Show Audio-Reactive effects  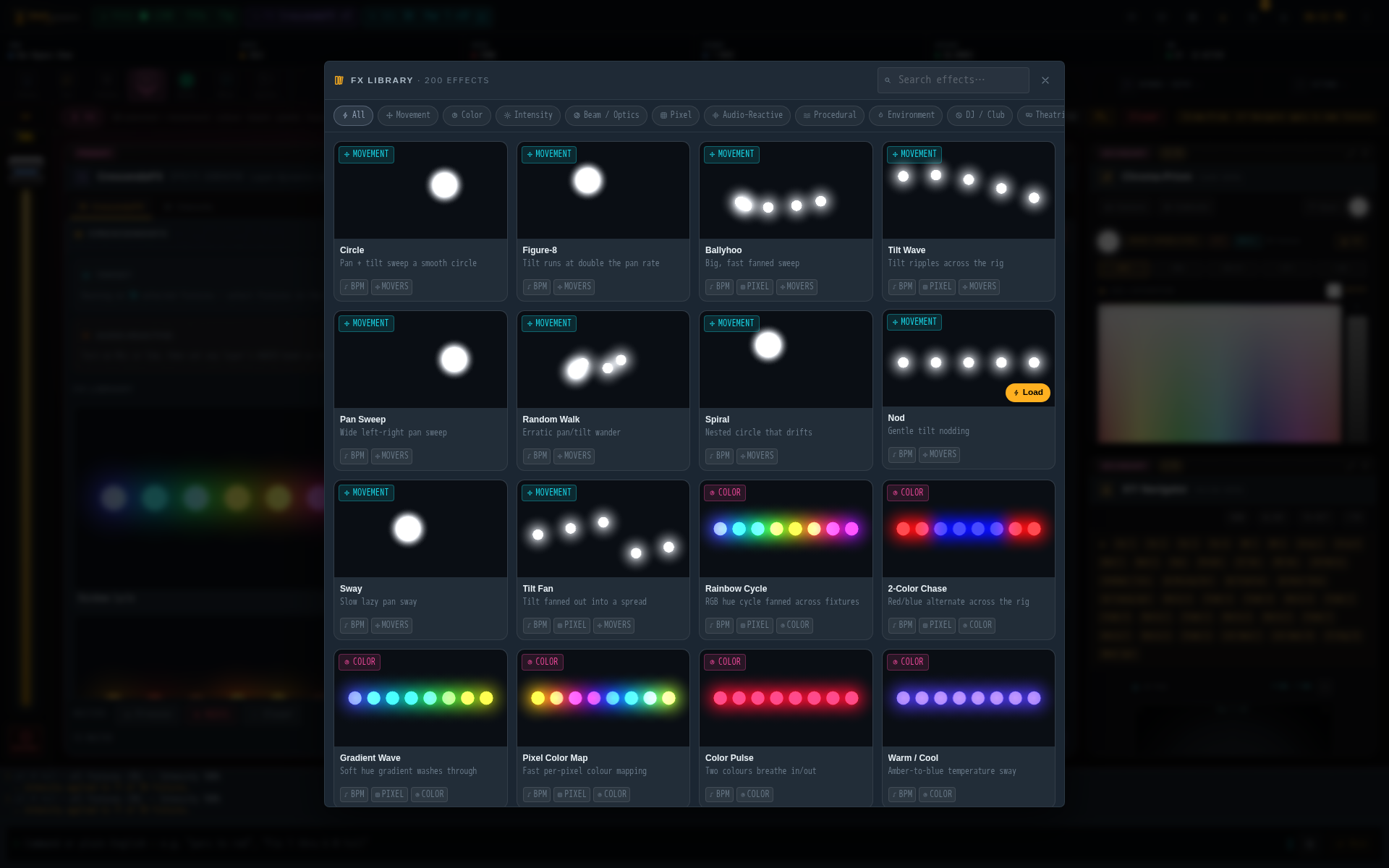747,116
